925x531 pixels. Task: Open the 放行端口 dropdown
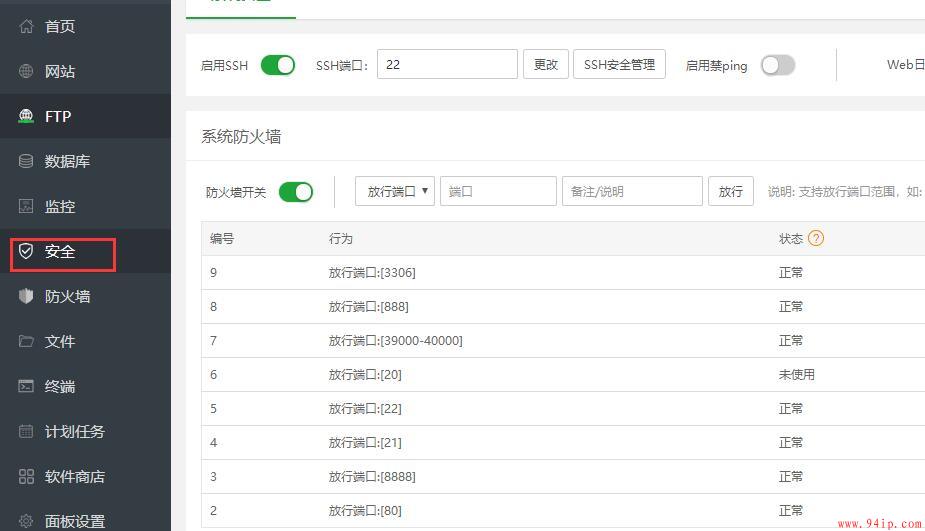pyautogui.click(x=395, y=191)
